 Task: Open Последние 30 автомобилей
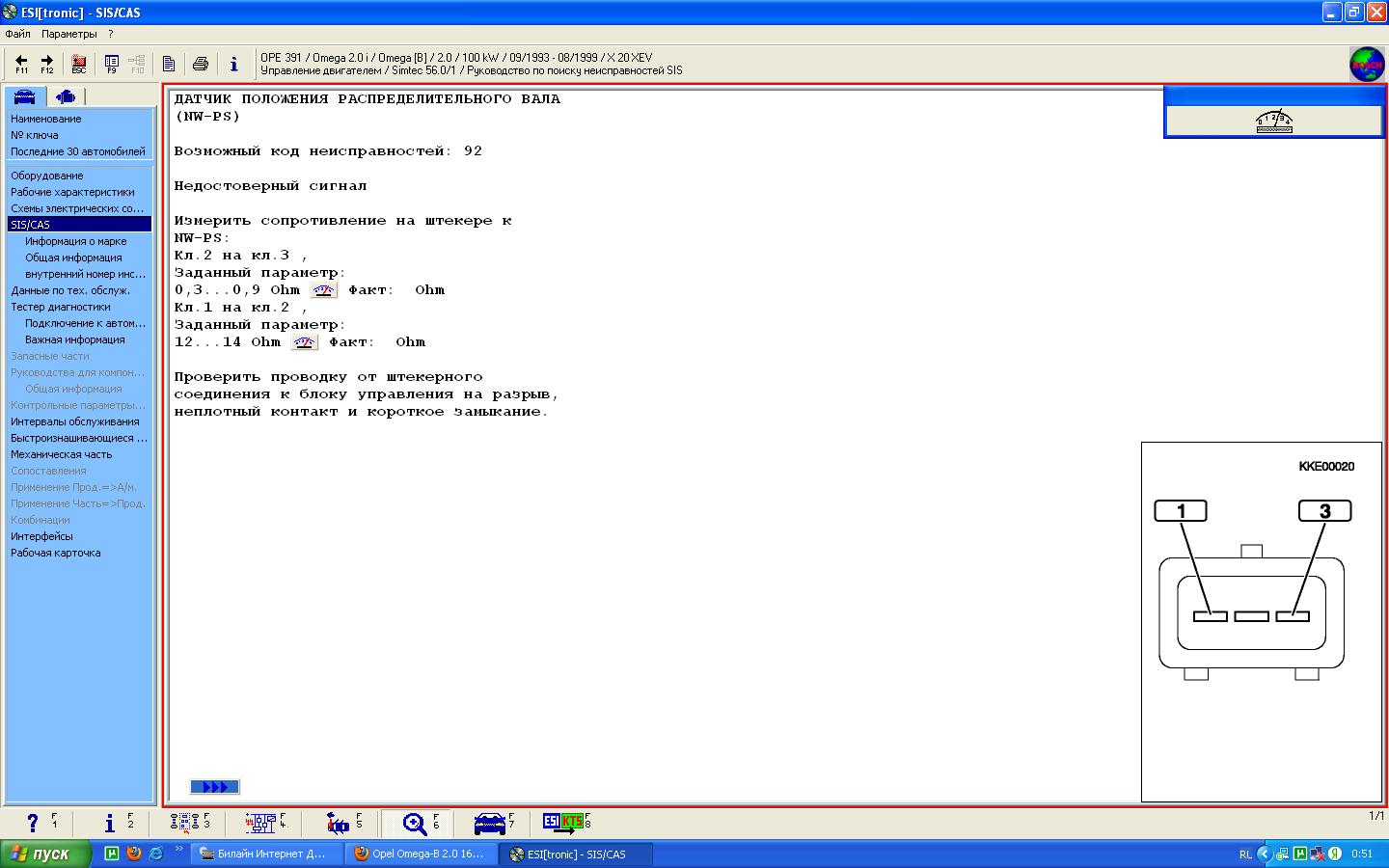pyautogui.click(x=78, y=151)
